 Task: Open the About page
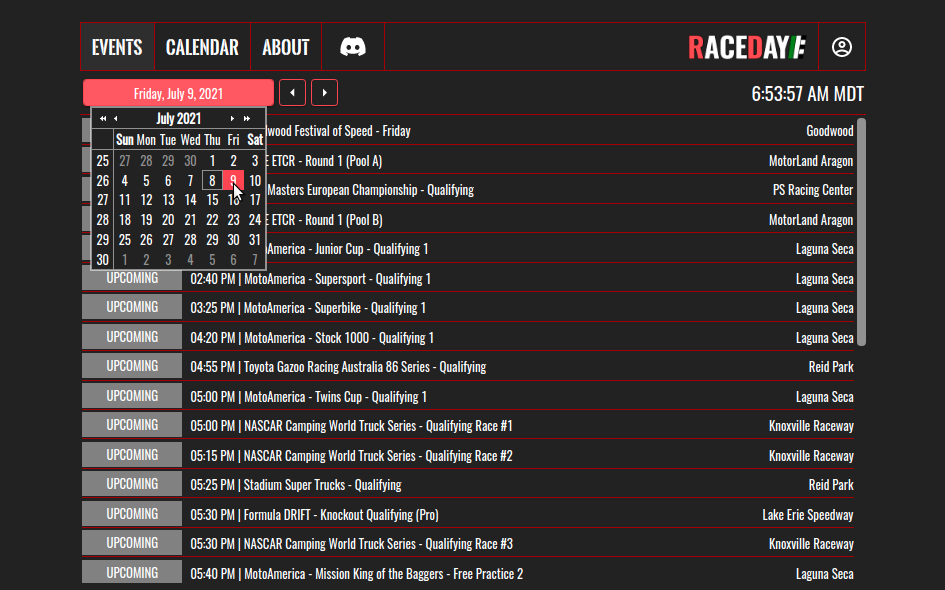tap(286, 47)
